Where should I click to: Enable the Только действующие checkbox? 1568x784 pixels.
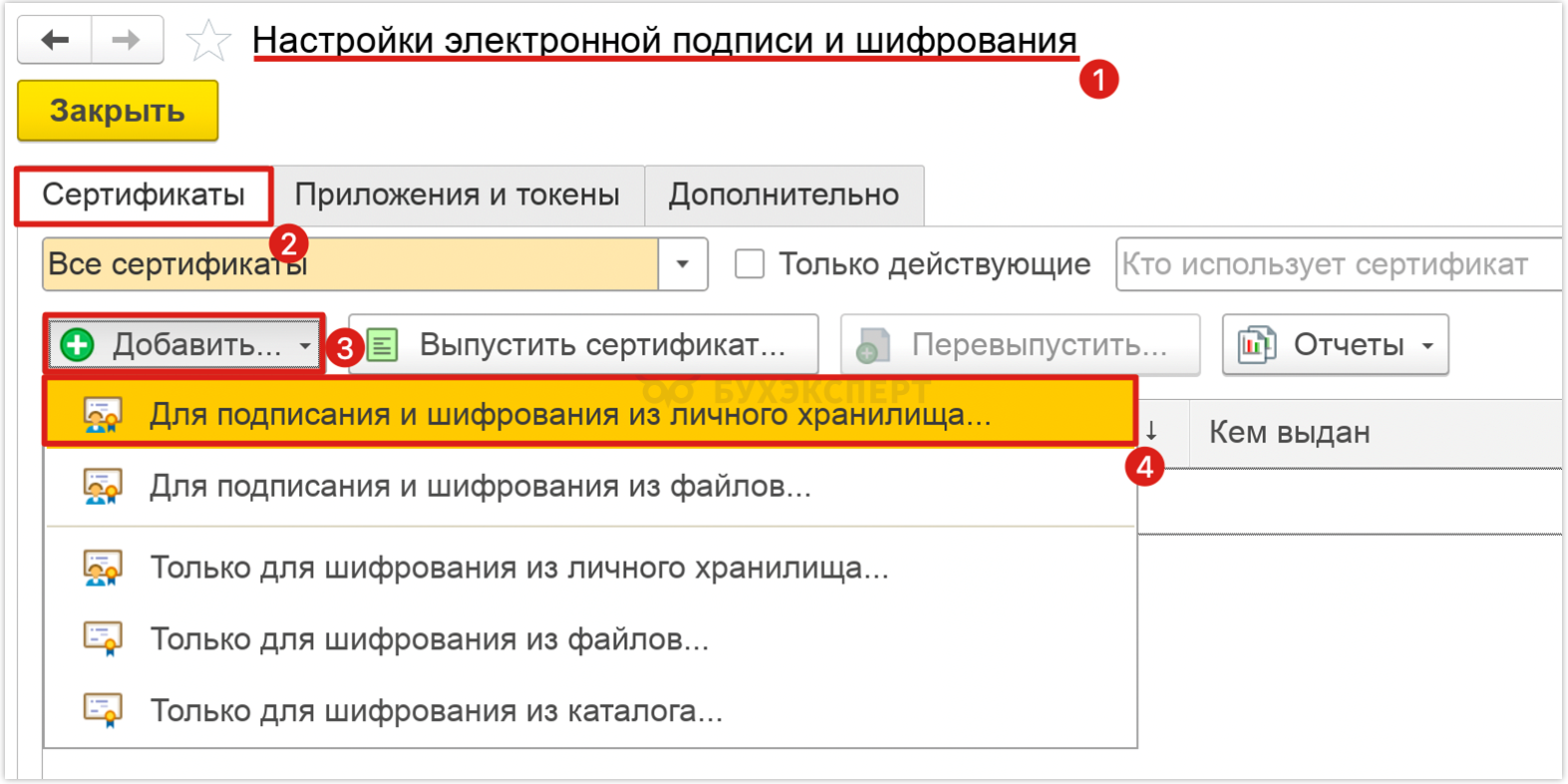pos(750,264)
